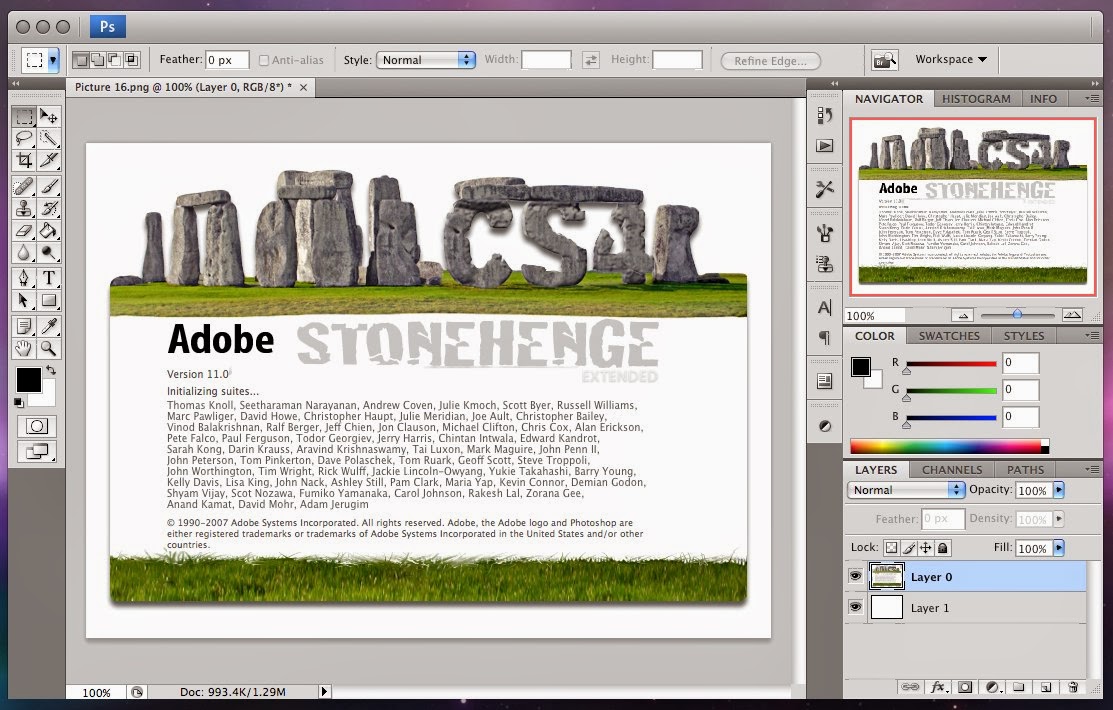Select the Clone Stamp tool
Image resolution: width=1113 pixels, height=710 pixels.
click(x=25, y=209)
